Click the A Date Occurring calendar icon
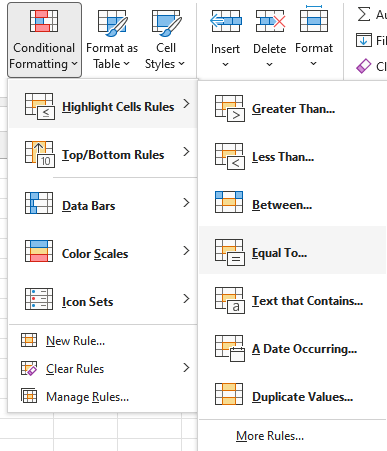Viewport: 387px width, 451px height. click(230, 348)
